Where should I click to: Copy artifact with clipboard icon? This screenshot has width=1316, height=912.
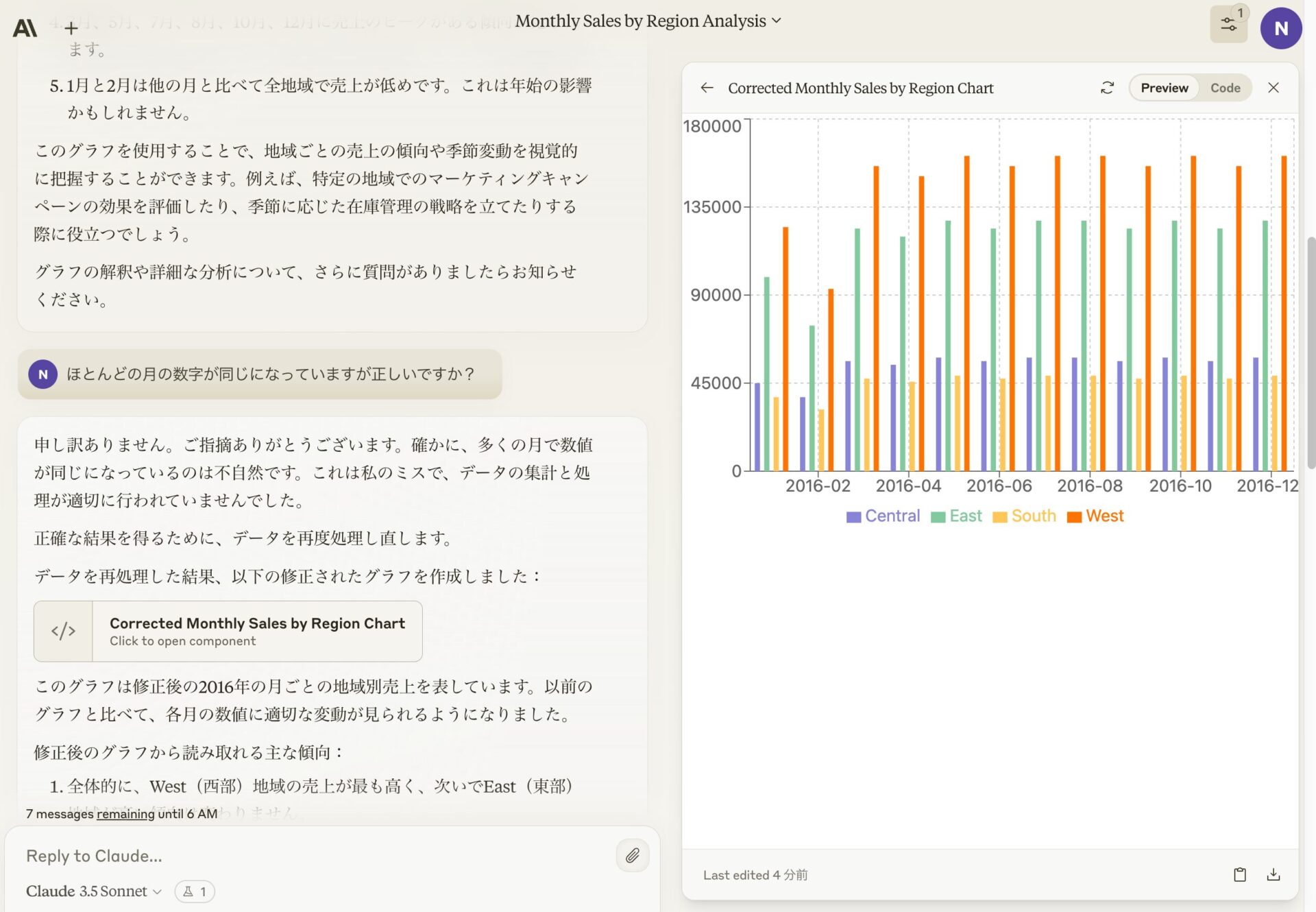[1239, 874]
